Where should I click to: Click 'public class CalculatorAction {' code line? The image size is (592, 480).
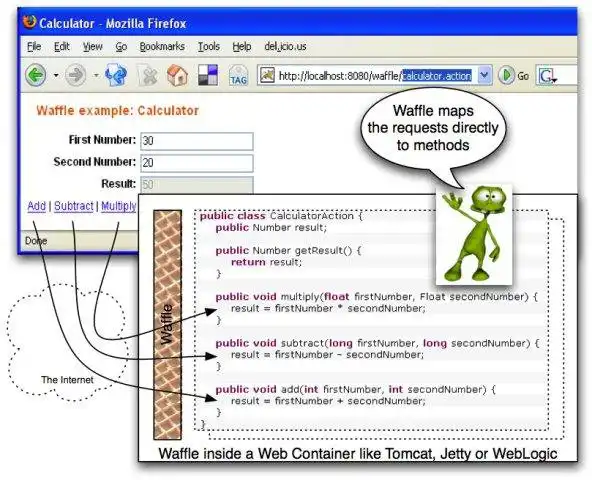point(281,216)
